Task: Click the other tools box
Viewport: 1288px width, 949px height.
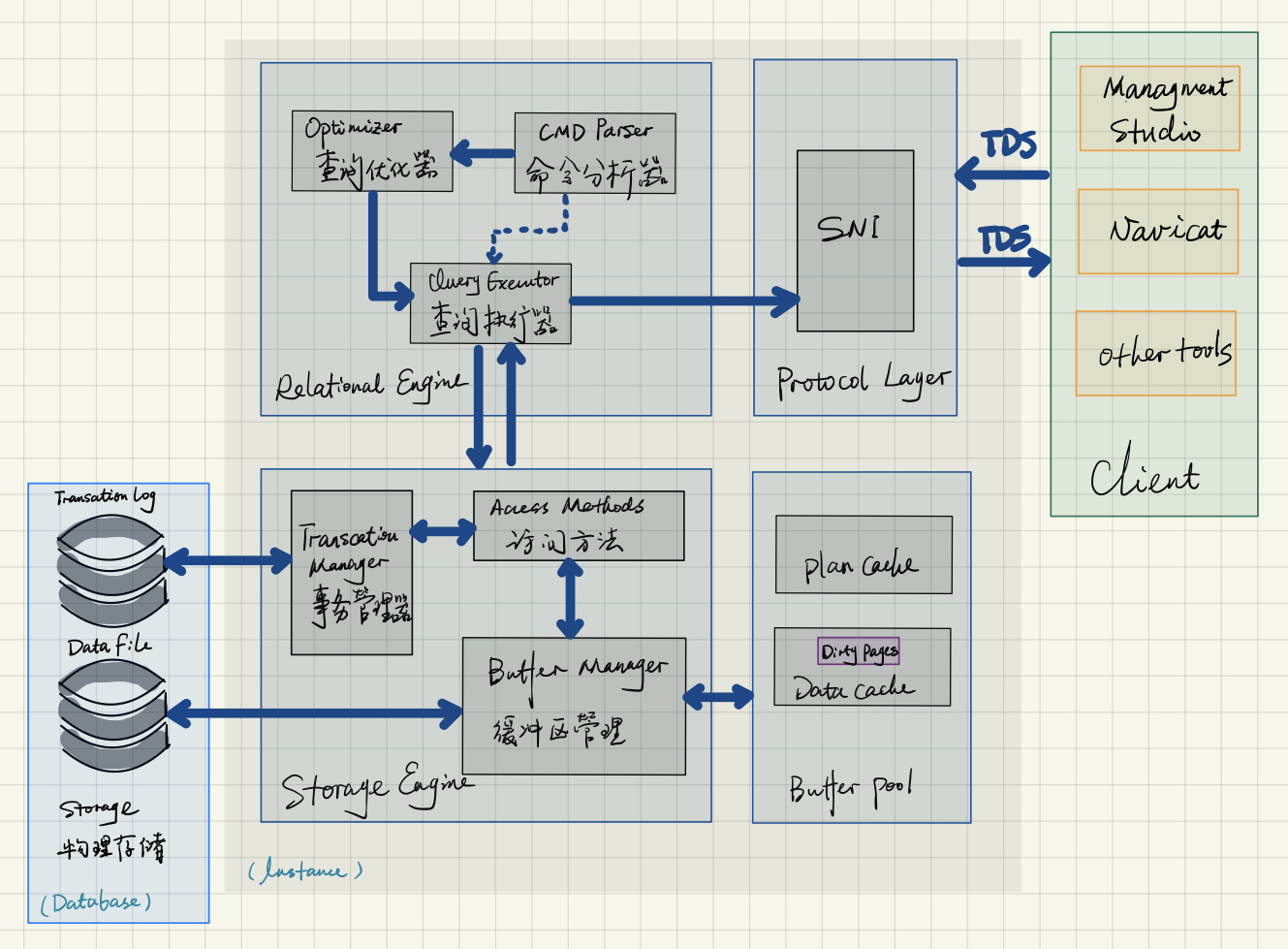Action: click(1155, 353)
